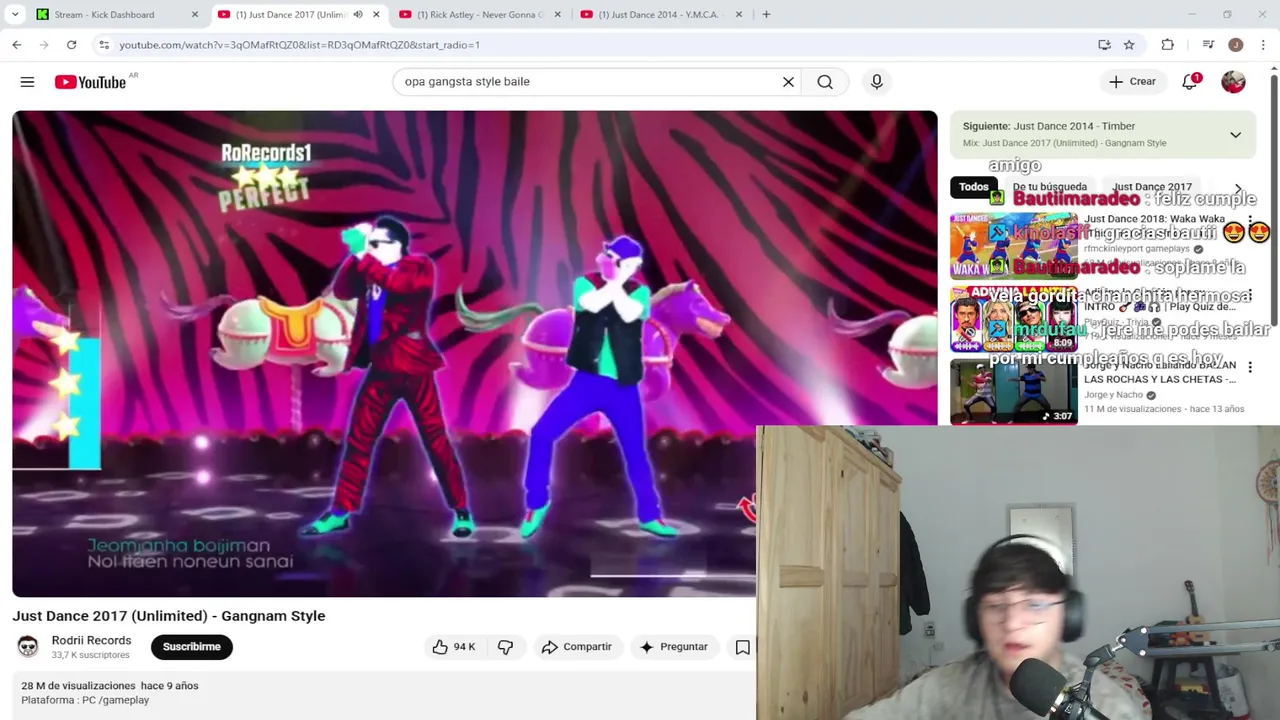
Task: Close the Rick Astley tab
Action: point(557,14)
